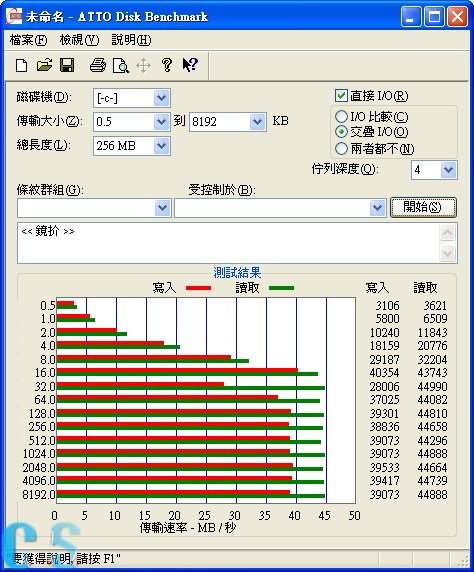Viewport: 474px width, 572px height.
Task: Click read value 20776
Action: [432, 345]
